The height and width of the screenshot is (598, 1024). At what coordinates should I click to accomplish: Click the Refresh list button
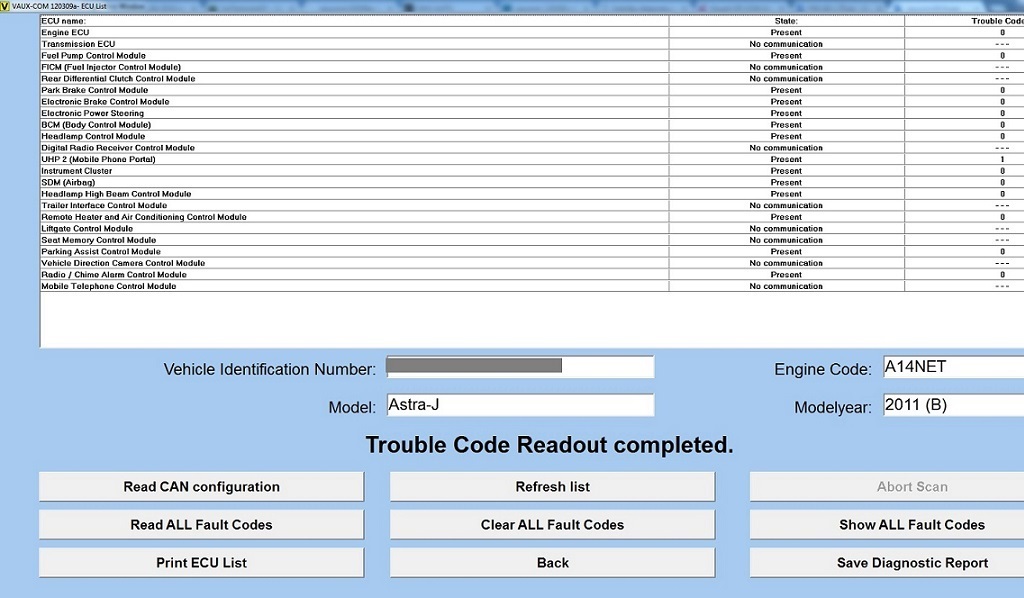pyautogui.click(x=552, y=487)
